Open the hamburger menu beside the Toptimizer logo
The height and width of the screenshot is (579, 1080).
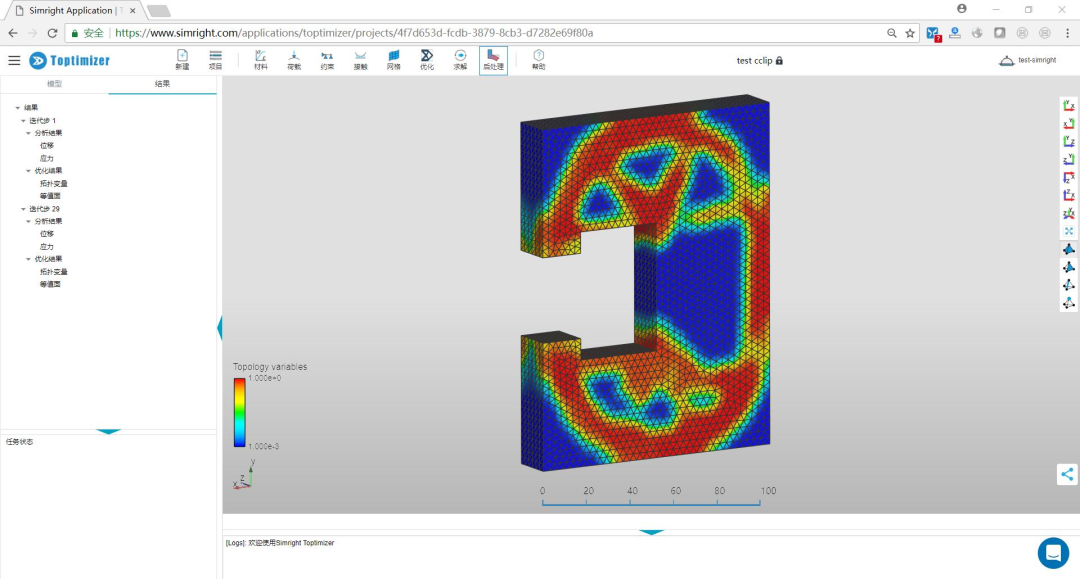14,61
